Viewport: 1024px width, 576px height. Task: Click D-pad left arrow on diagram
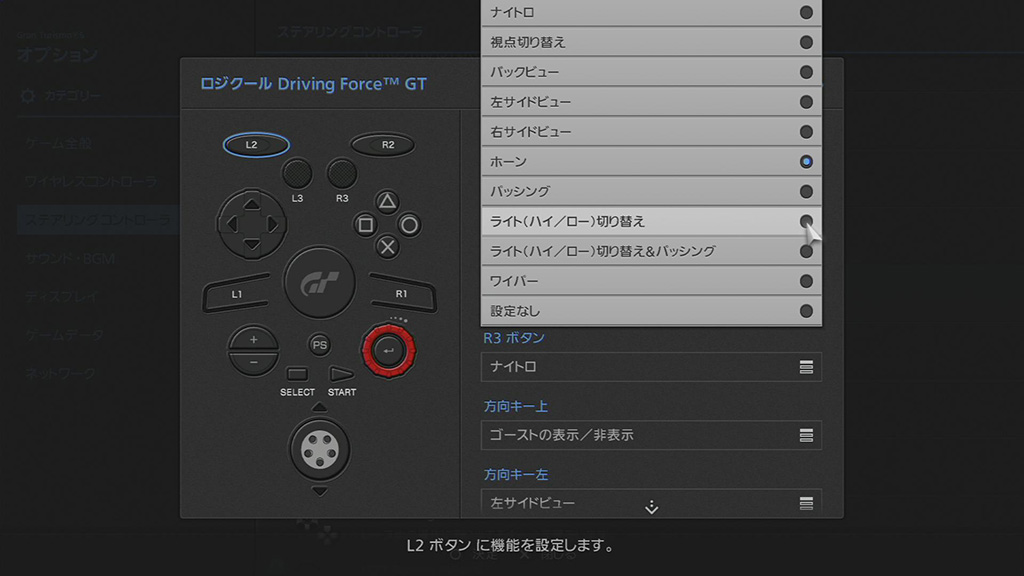click(232, 225)
